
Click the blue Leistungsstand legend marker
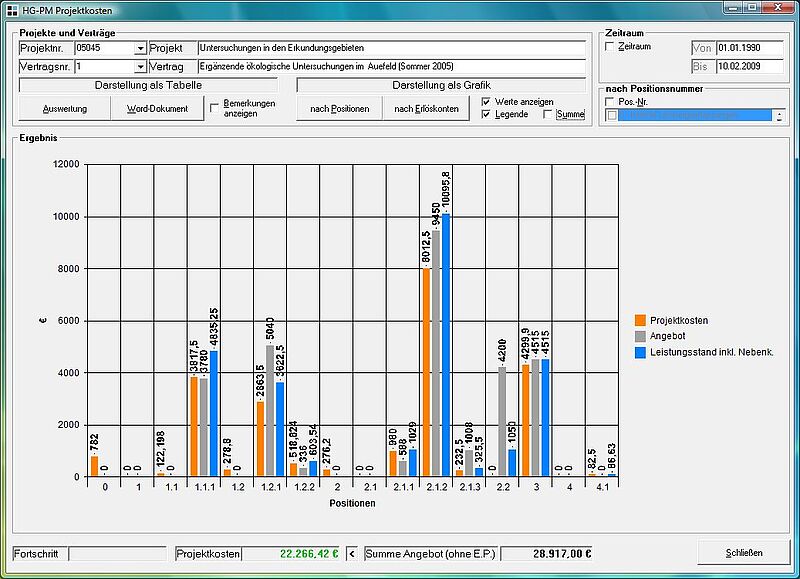(x=640, y=352)
